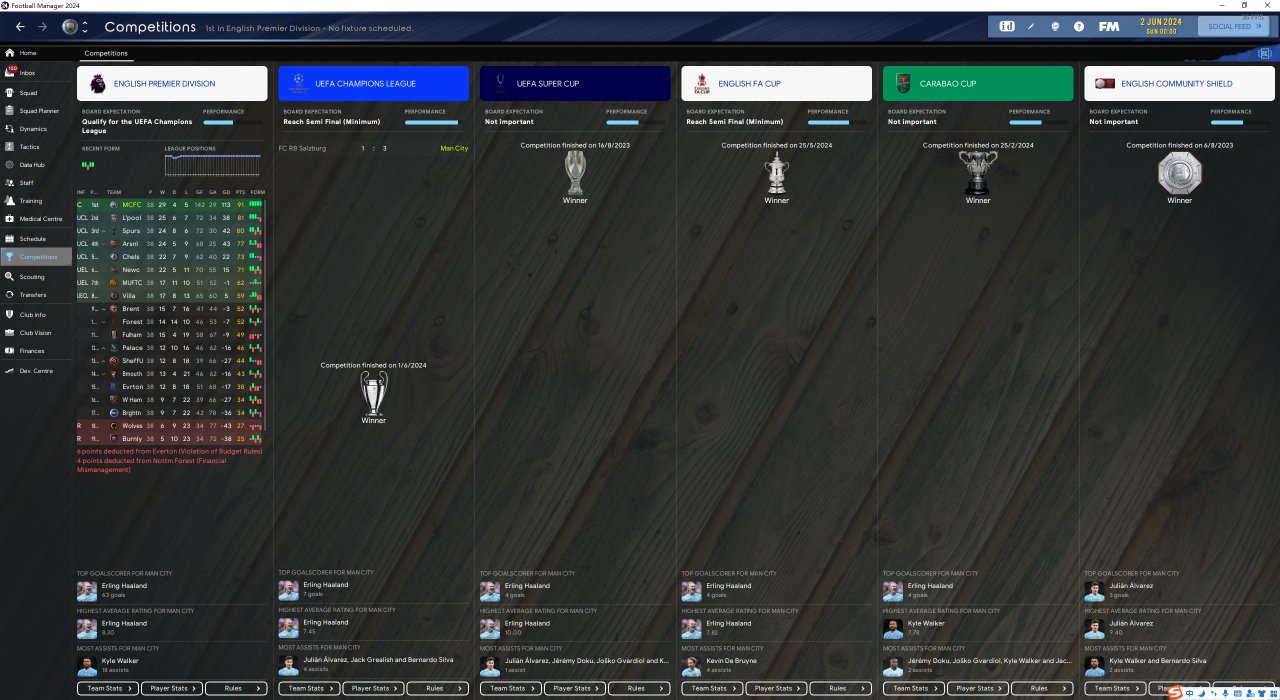This screenshot has width=1280, height=700.
Task: Open the English FA Cup header
Action: tap(776, 84)
